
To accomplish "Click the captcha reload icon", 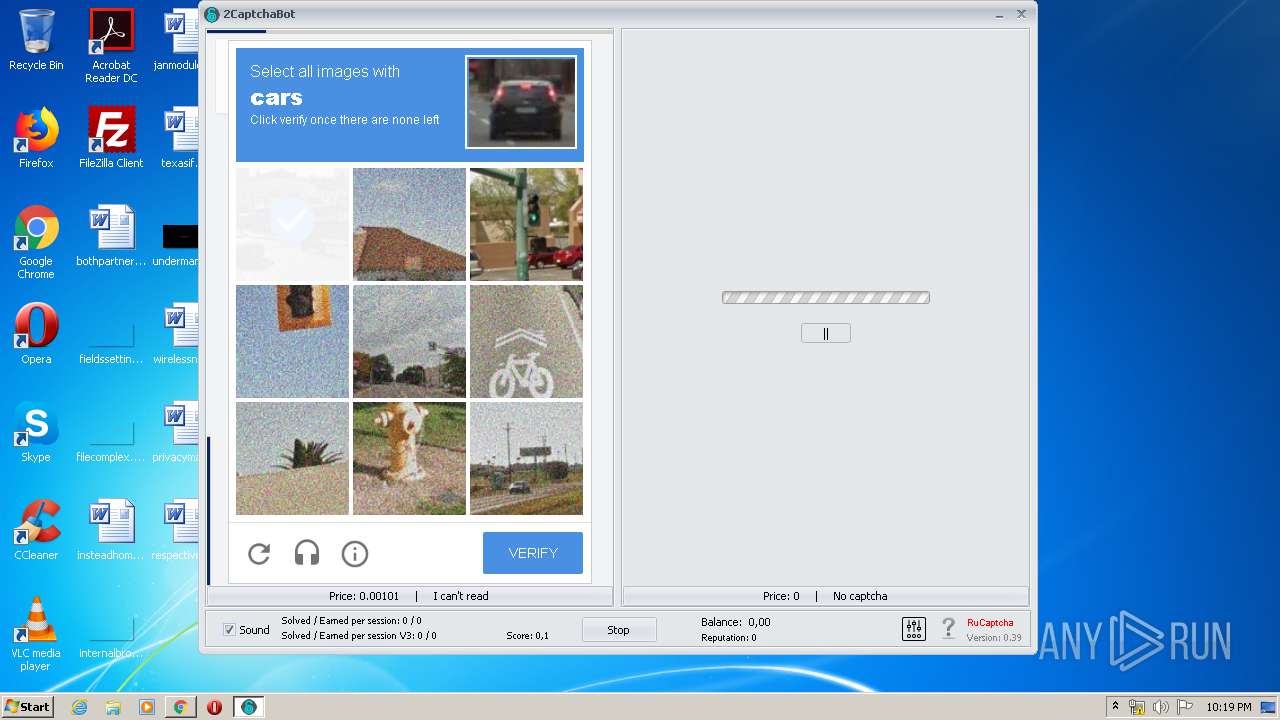I will click(x=259, y=553).
